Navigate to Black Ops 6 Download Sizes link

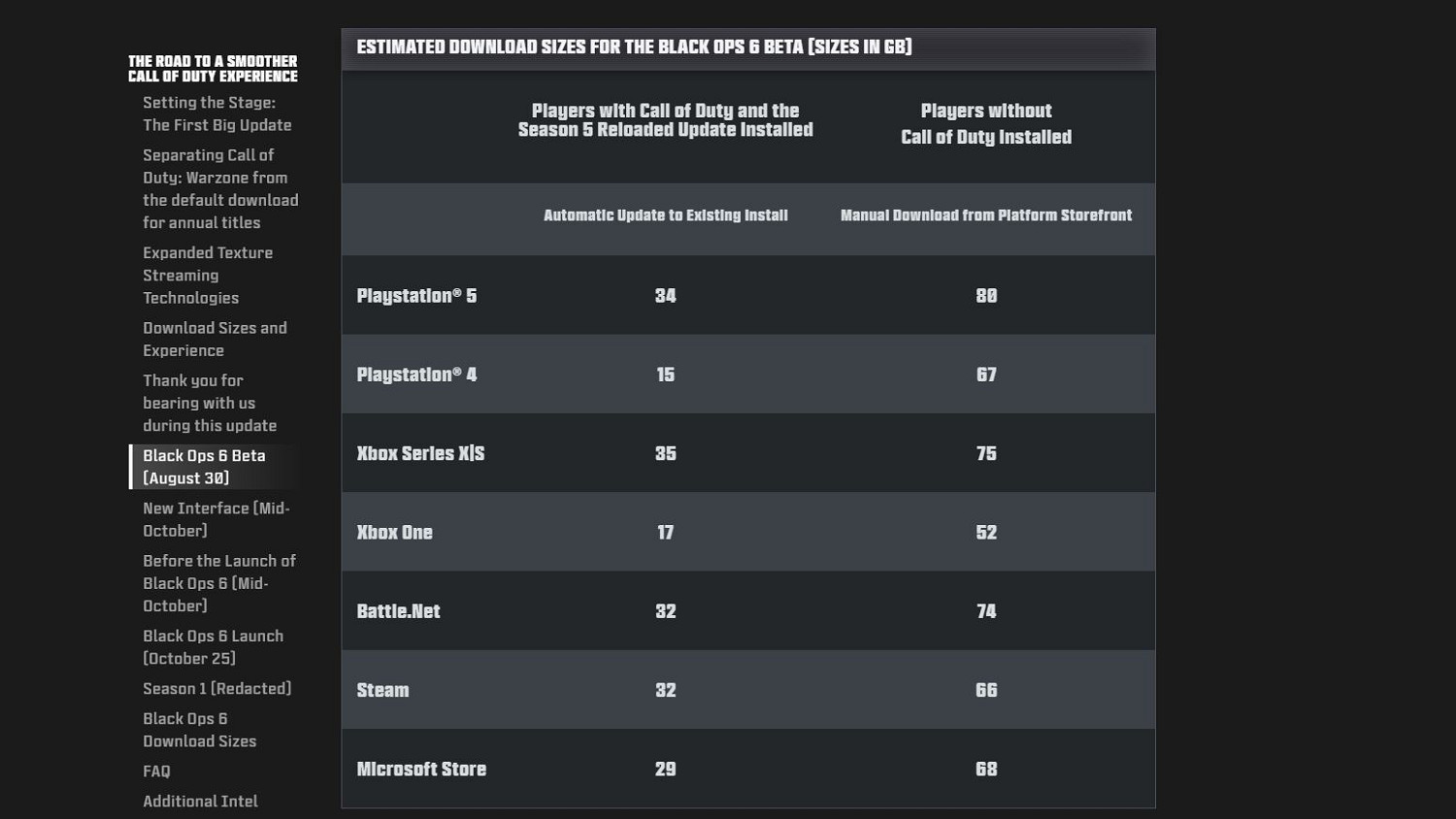tap(200, 730)
